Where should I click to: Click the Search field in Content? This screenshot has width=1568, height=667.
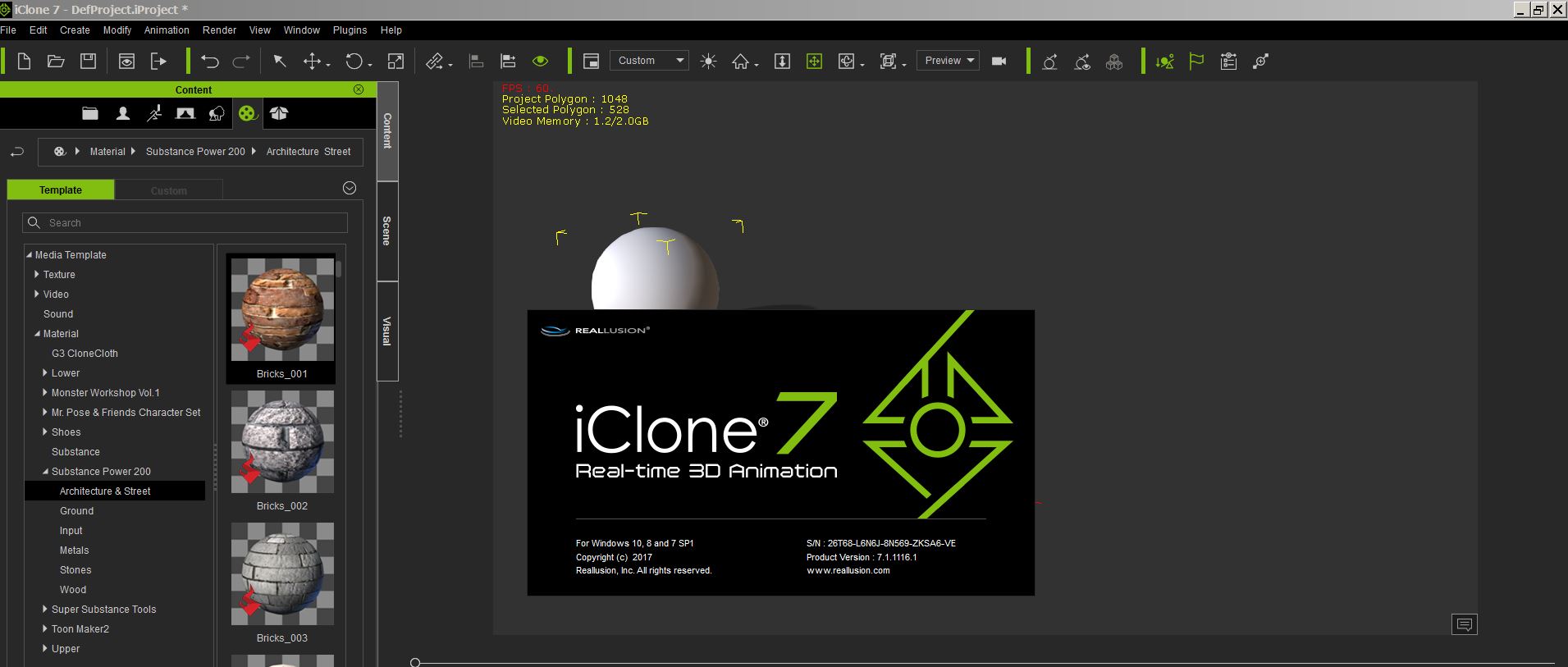[x=185, y=222]
